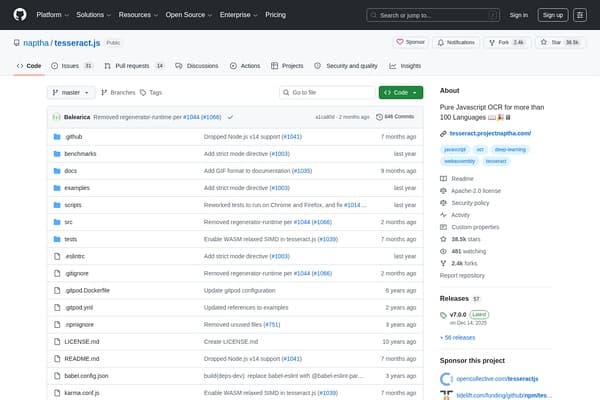Viewport: 600px width, 400px height.
Task: Click the .github folder icon
Action: coord(57,137)
